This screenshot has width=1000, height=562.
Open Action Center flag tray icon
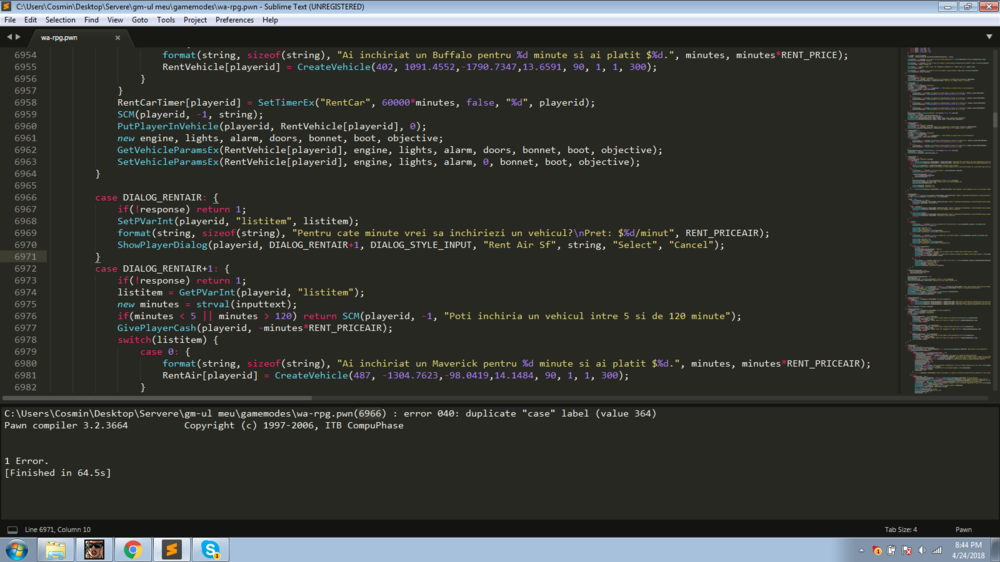coord(906,551)
